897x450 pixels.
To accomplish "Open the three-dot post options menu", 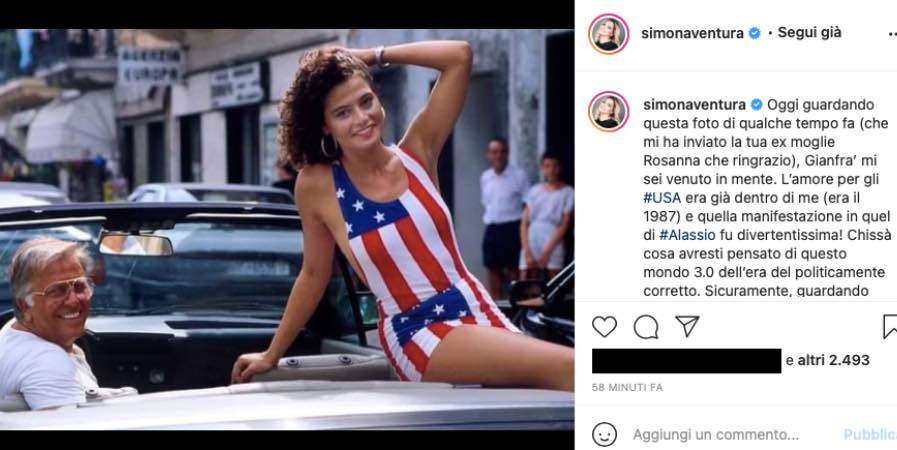I will click(x=892, y=34).
